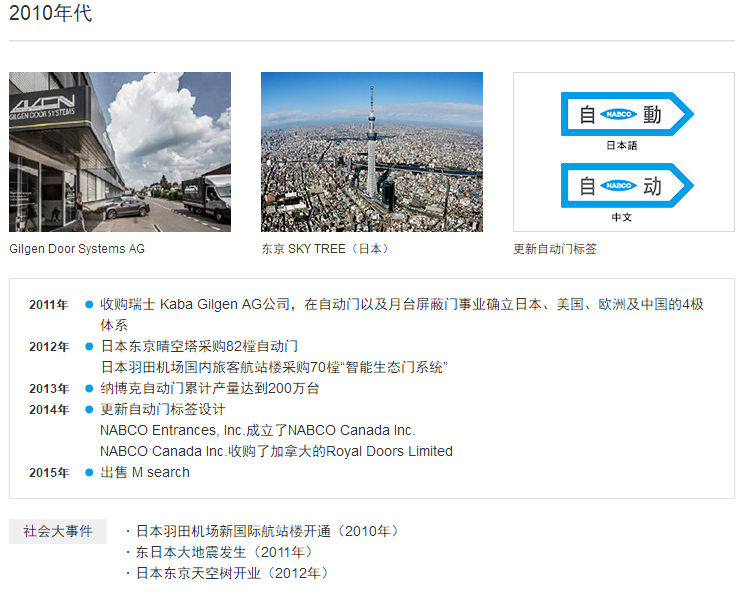747x597 pixels.
Task: Click the 社会大事件 label box
Action: pyautogui.click(x=58, y=531)
